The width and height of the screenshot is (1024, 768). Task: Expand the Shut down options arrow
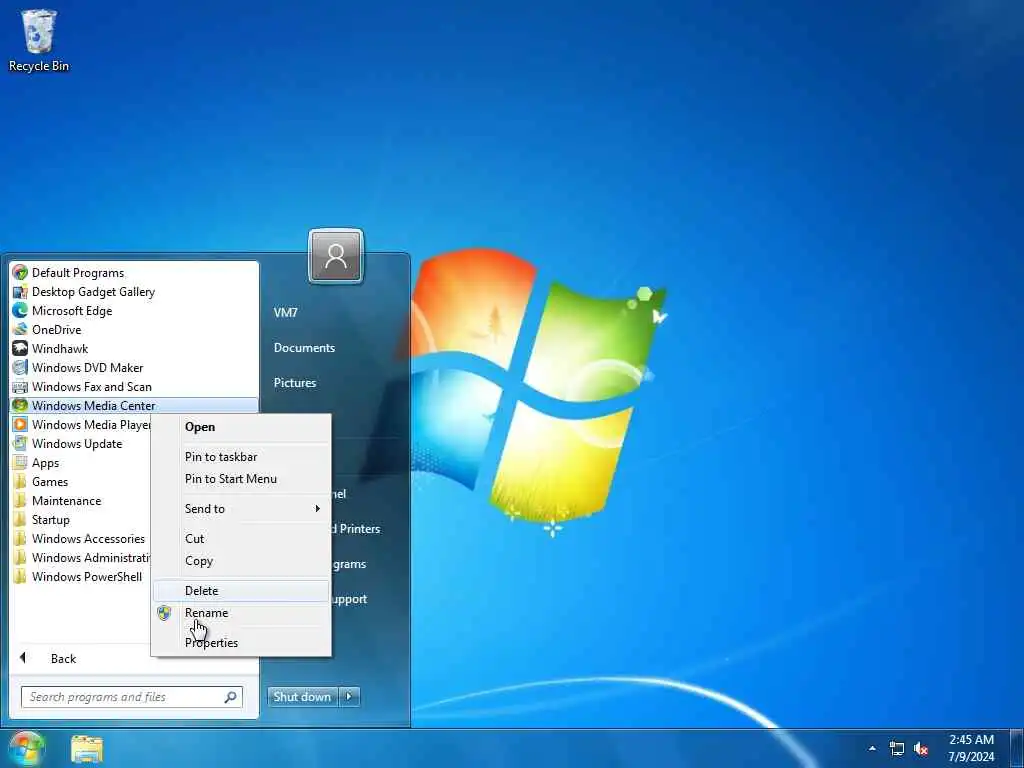[x=349, y=697]
